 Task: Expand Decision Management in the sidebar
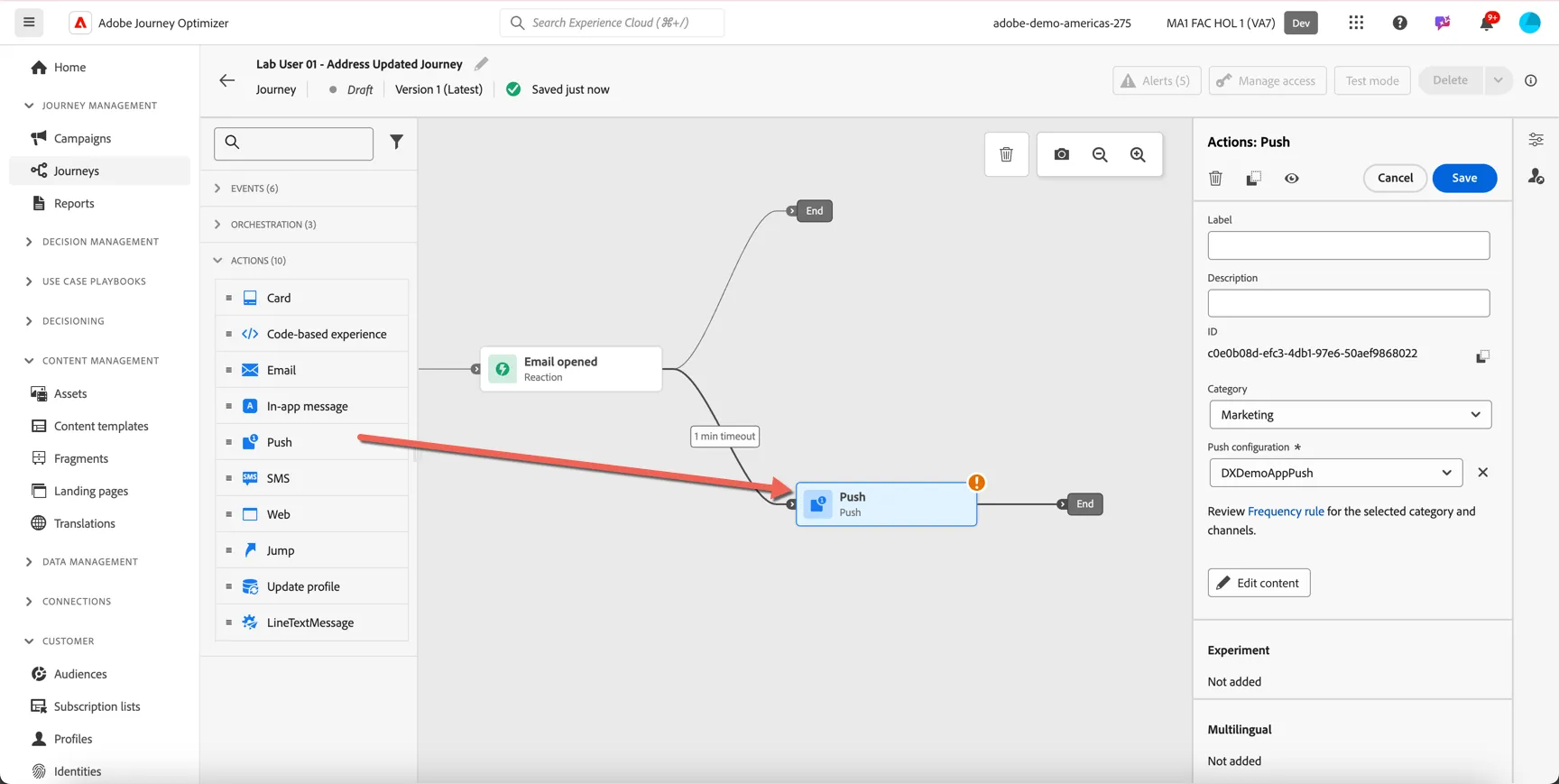pos(100,242)
